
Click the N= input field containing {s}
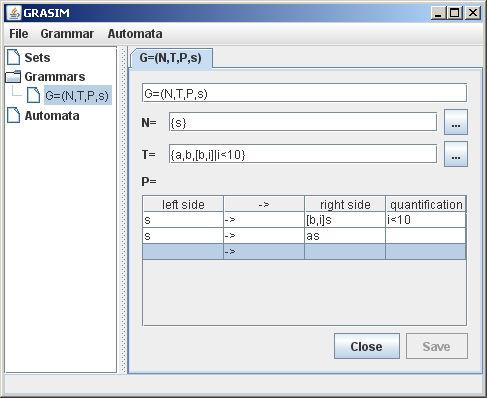click(303, 122)
